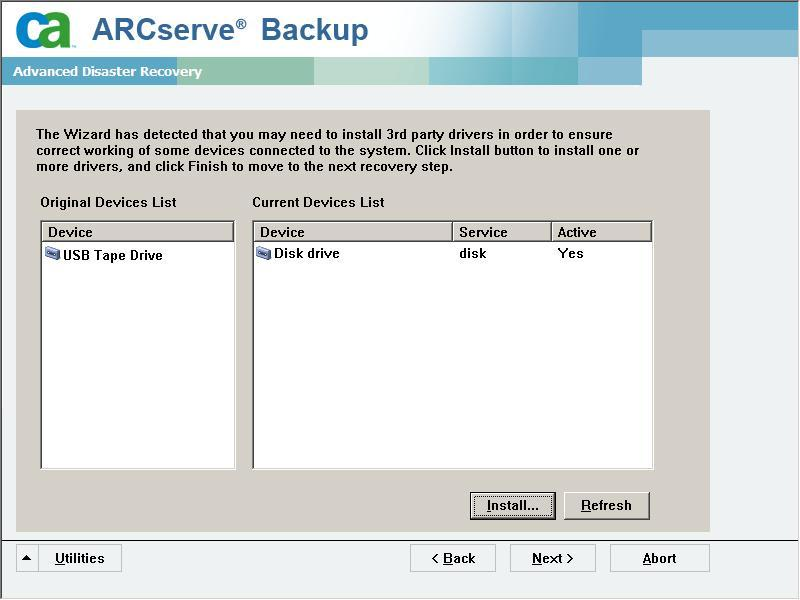Click the 'disk' service cell
Viewport: 800px width, 600px height.
tap(472, 253)
